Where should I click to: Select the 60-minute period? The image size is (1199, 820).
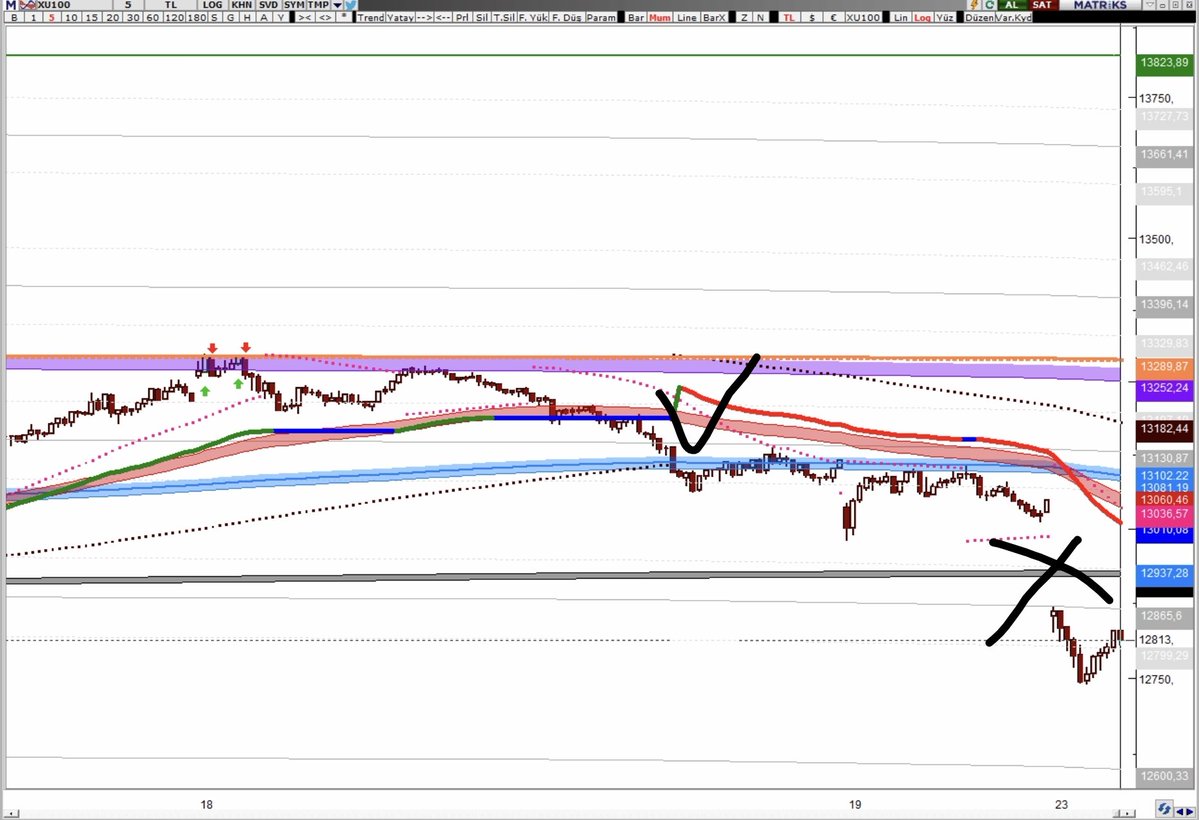[x=153, y=17]
